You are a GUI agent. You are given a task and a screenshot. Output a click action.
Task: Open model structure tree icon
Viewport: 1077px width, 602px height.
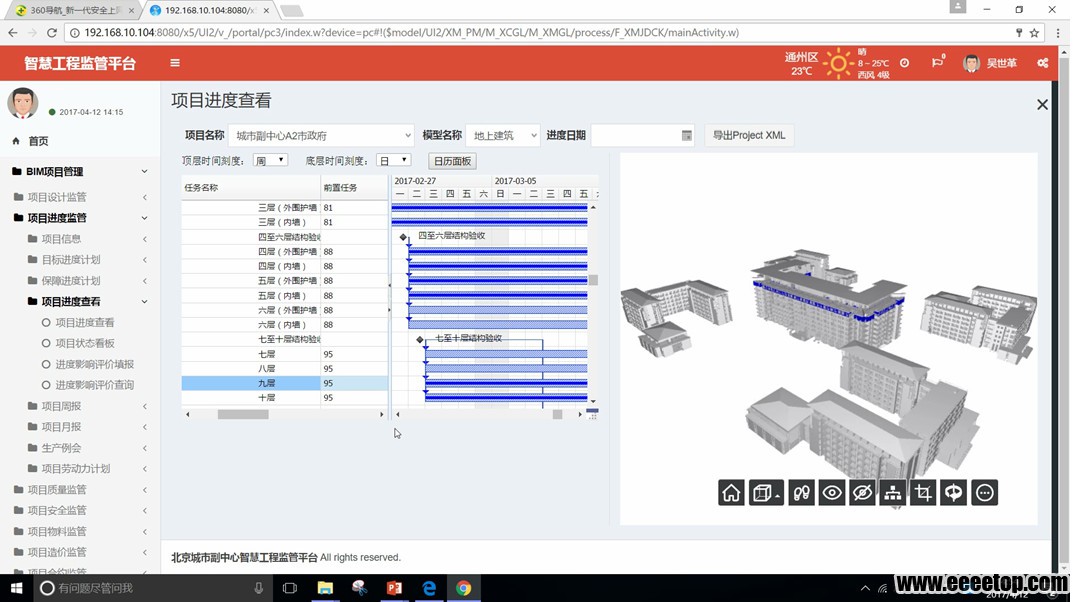point(892,493)
